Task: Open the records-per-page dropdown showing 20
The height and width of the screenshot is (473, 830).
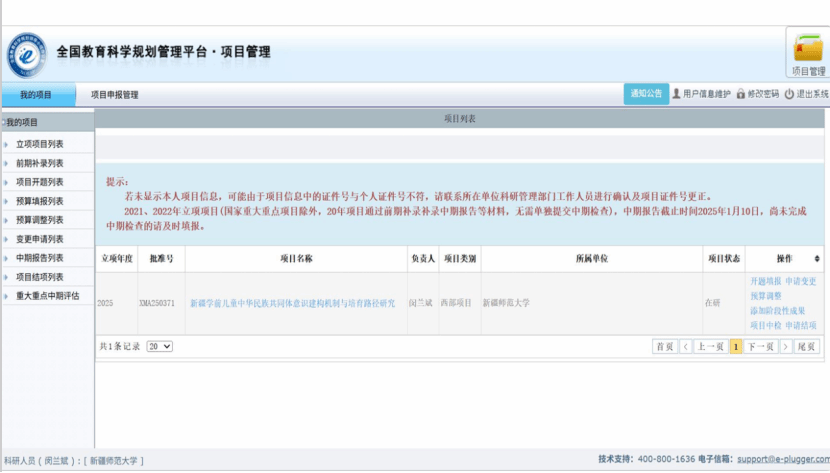Action: point(159,346)
